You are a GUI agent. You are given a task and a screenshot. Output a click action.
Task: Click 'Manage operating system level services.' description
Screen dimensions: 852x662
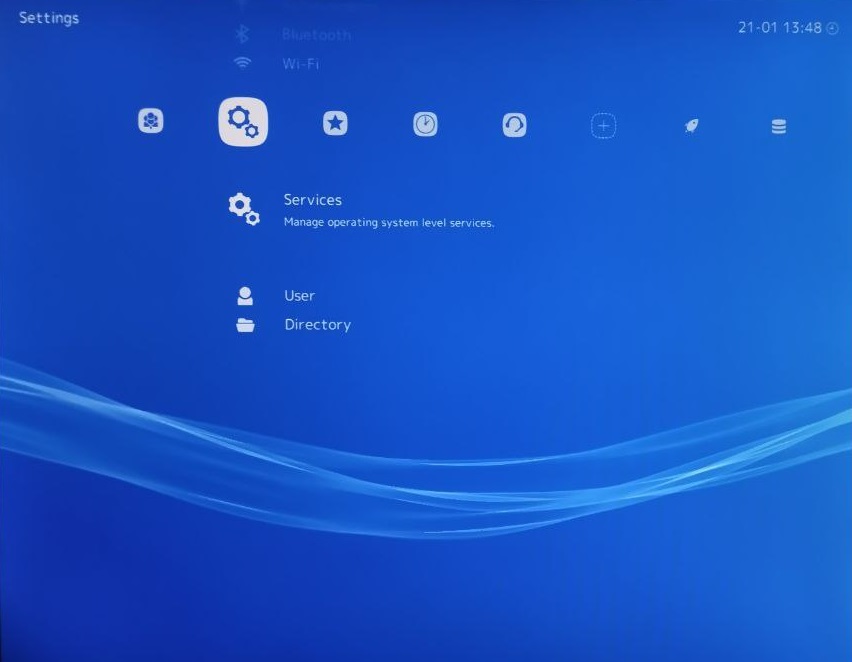pos(389,222)
